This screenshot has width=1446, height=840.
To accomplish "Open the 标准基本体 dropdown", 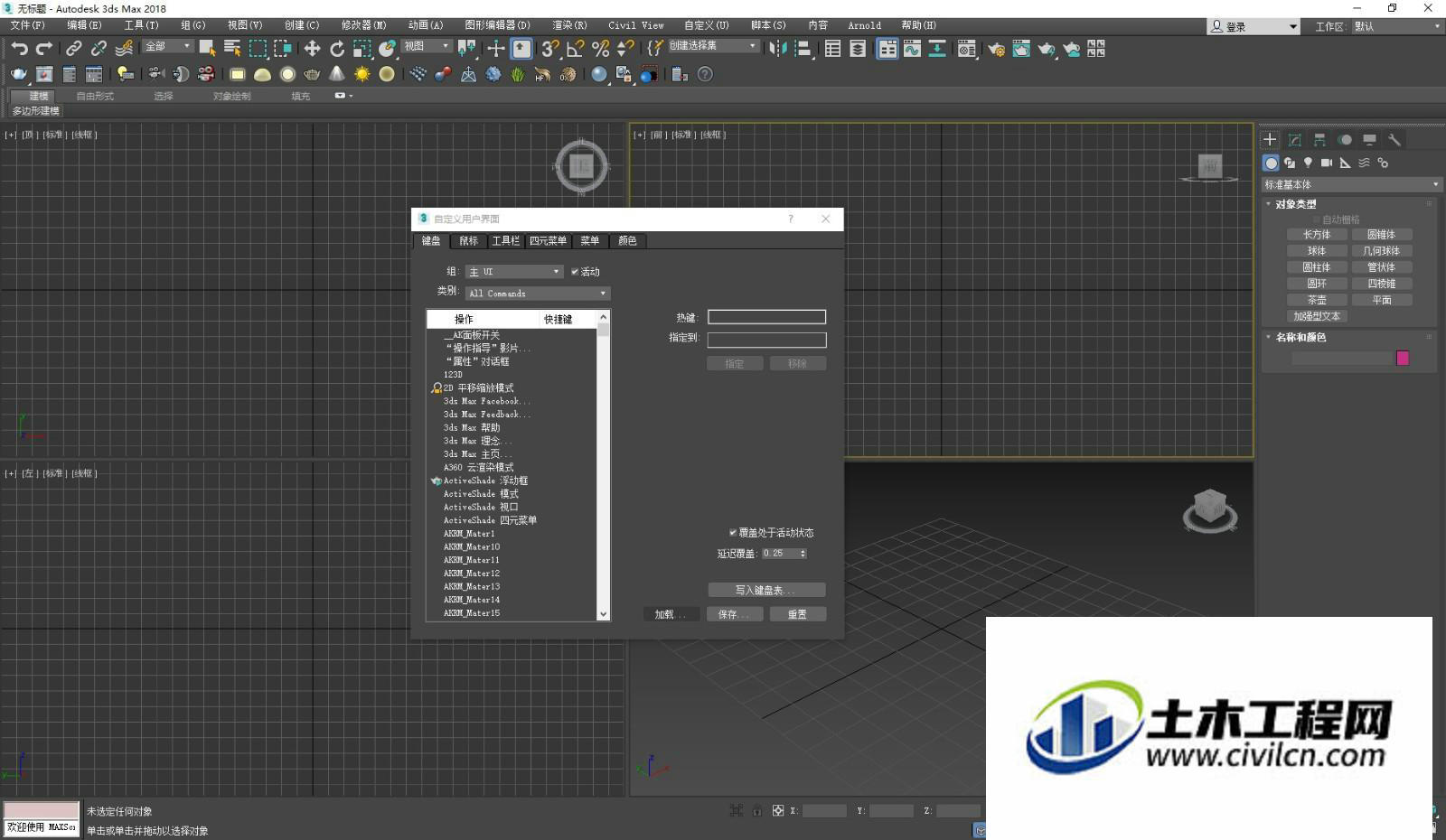I will pos(1351,184).
